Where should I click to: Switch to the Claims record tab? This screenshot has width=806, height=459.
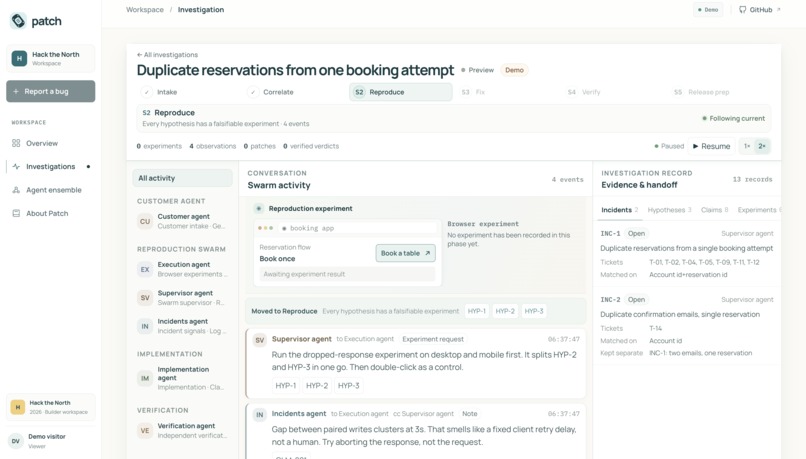click(715, 210)
